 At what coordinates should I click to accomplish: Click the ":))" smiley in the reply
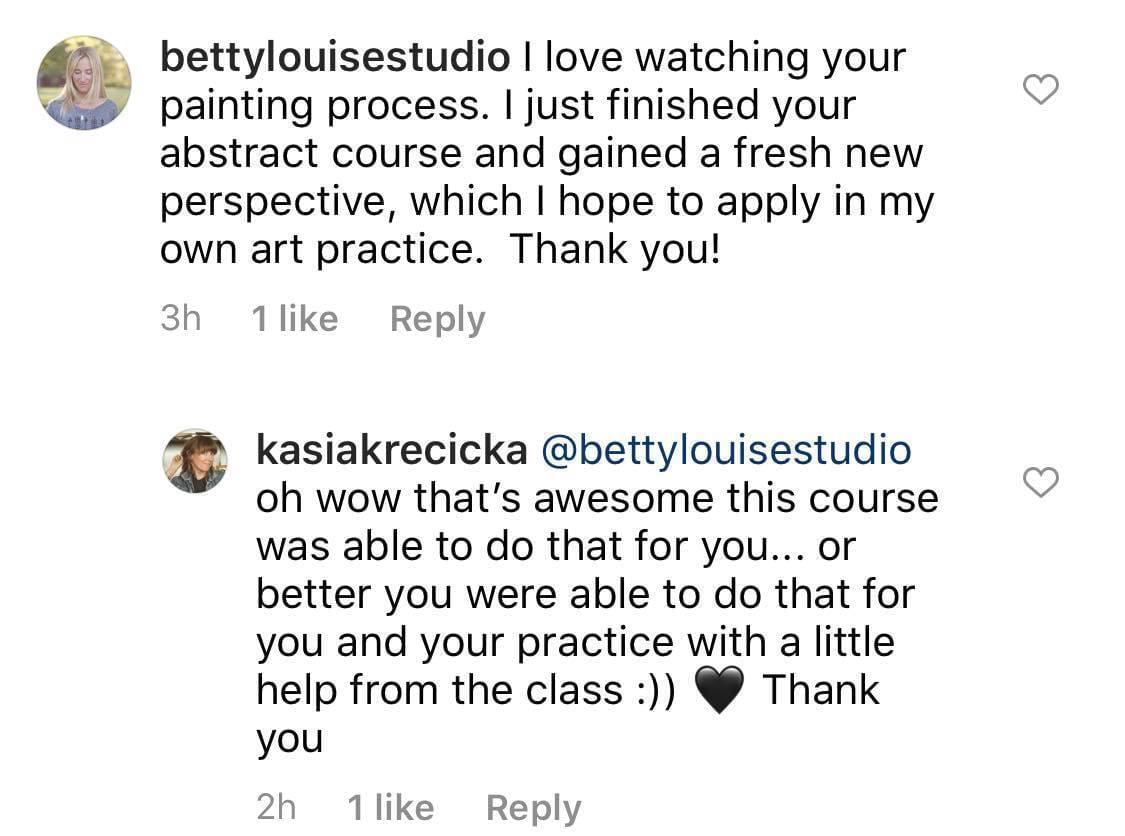656,691
